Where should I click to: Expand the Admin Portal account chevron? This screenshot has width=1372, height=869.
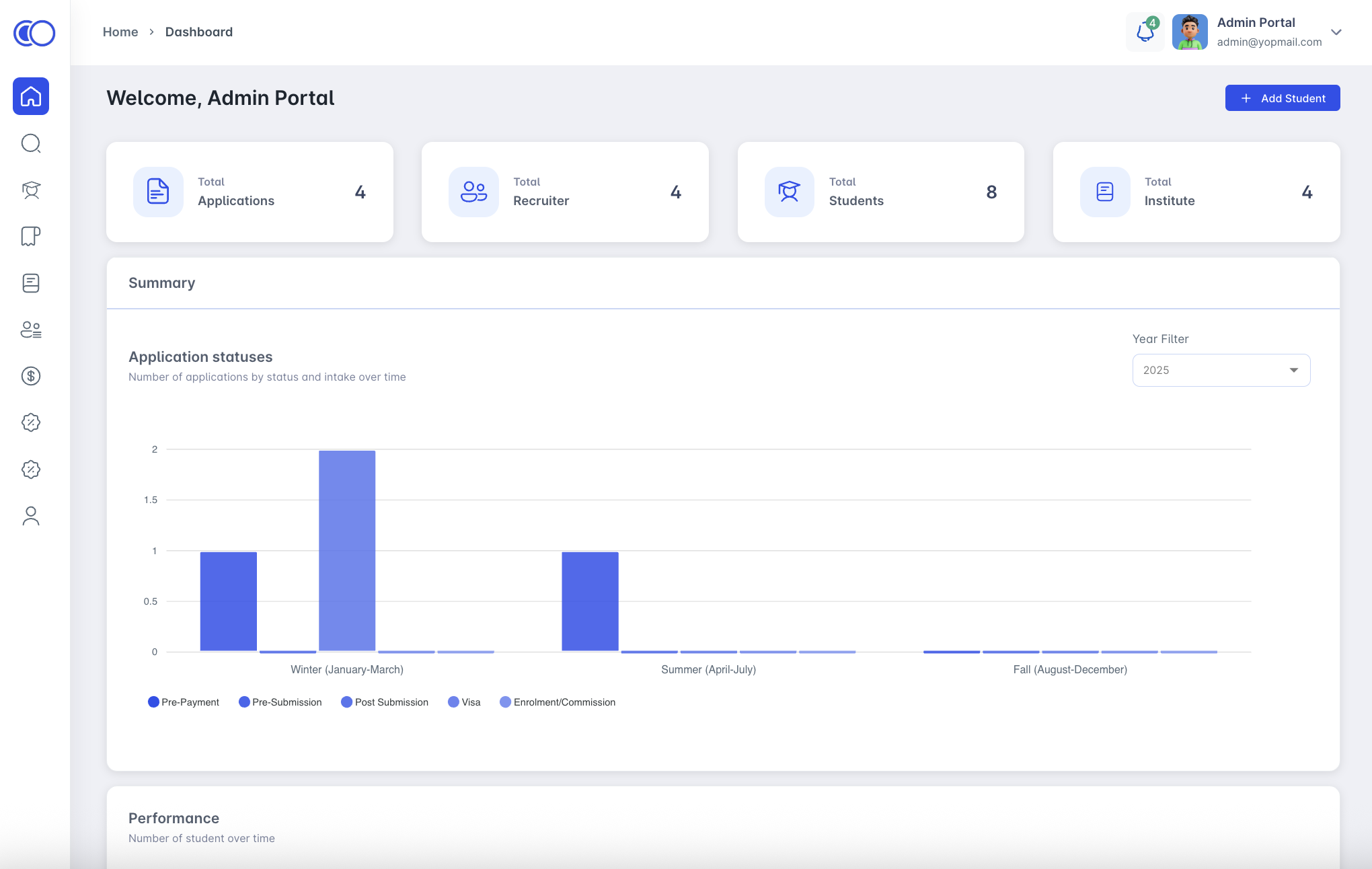coord(1336,32)
